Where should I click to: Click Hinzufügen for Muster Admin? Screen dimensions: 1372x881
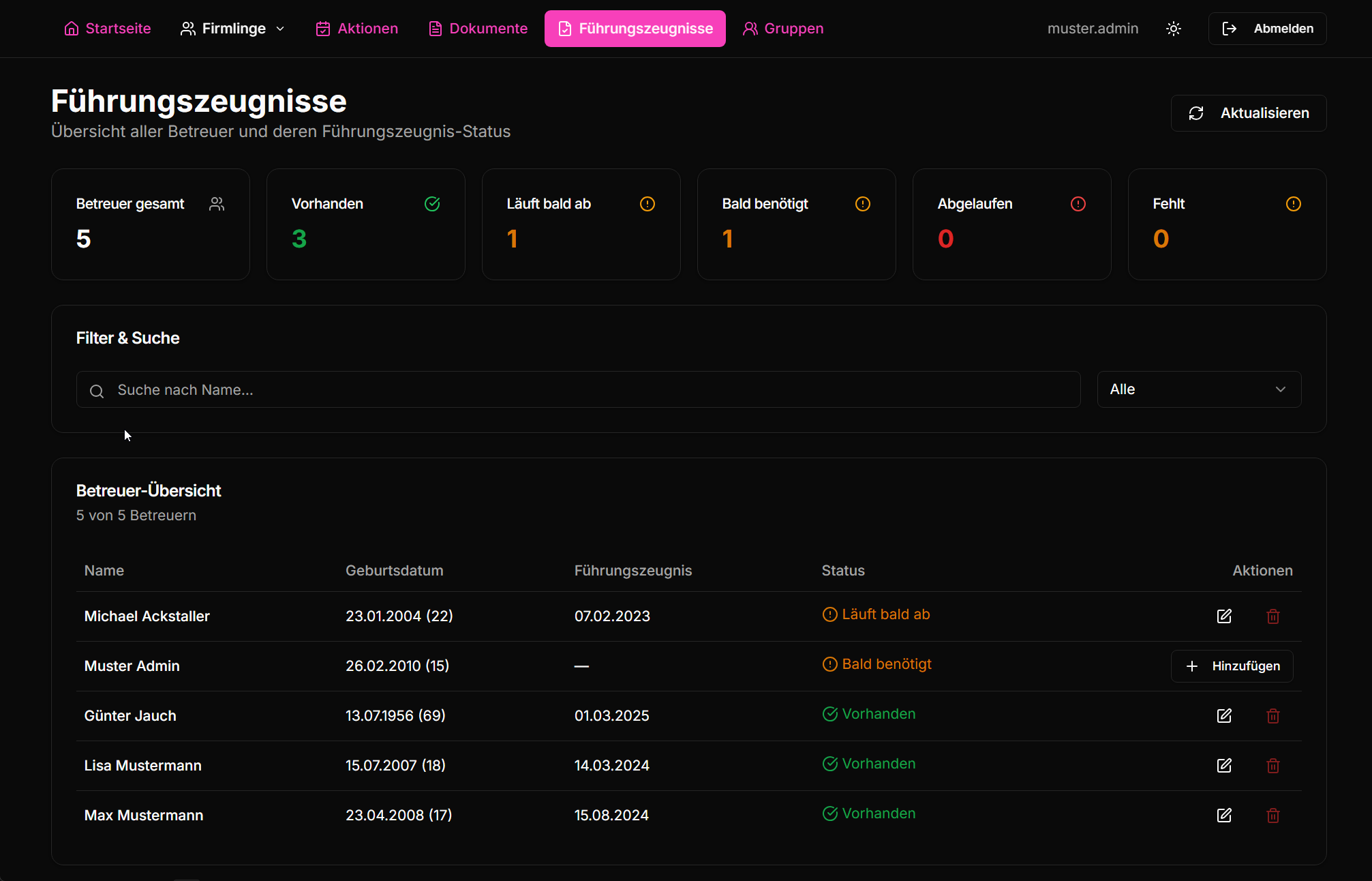1232,666
